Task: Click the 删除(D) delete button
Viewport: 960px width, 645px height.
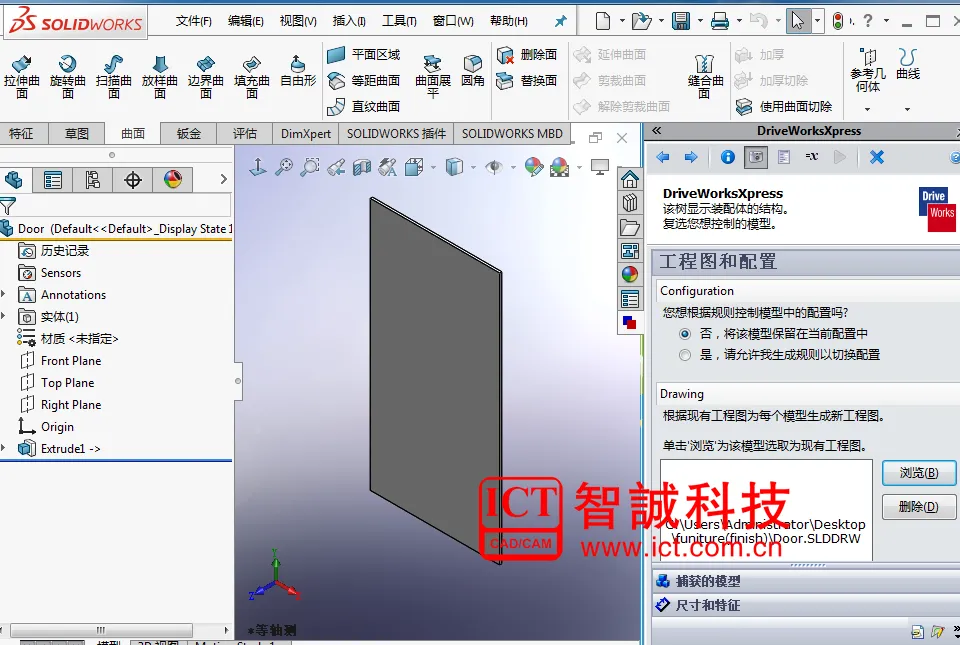Action: point(918,507)
